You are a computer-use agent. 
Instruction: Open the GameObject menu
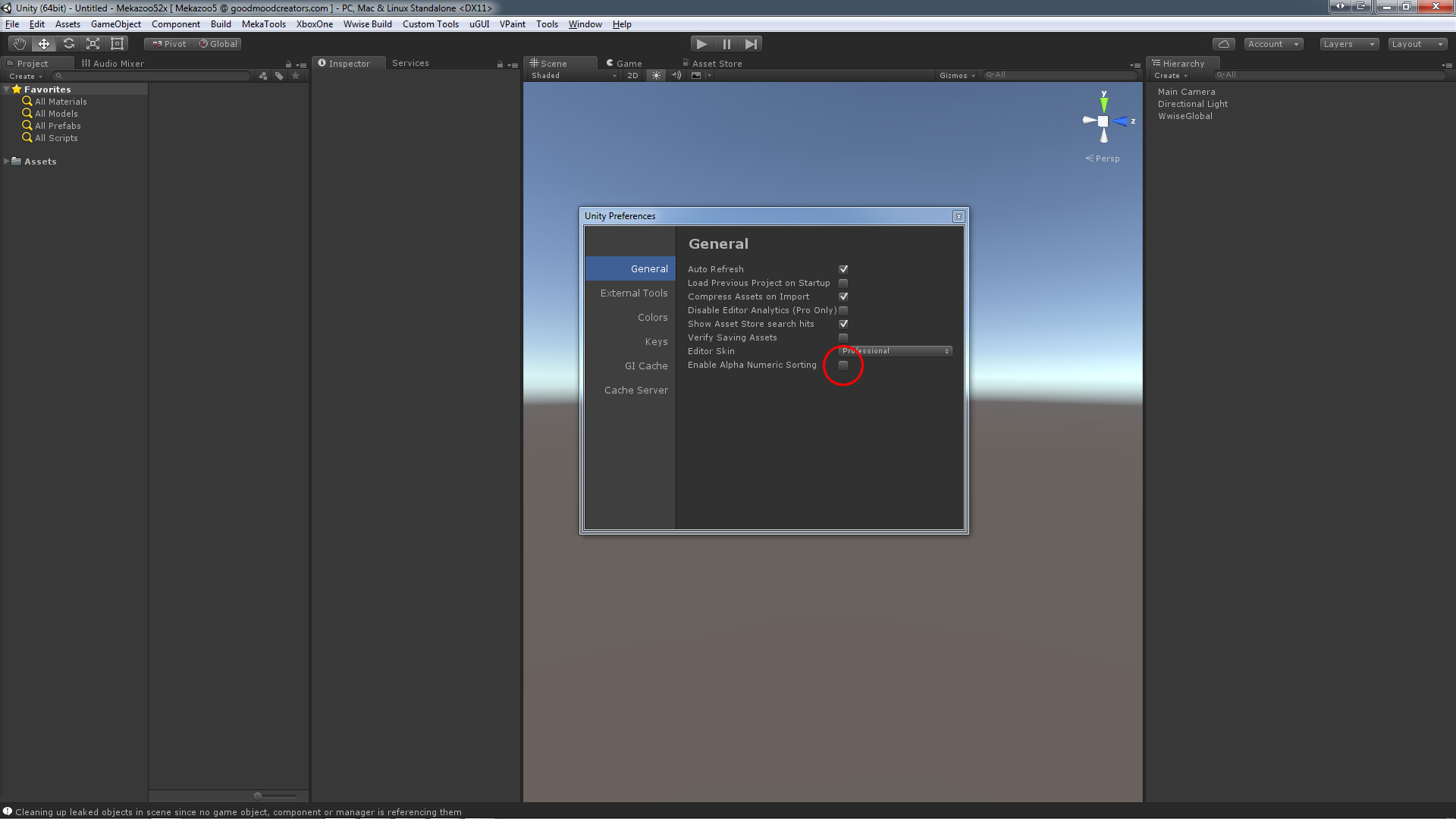(115, 24)
